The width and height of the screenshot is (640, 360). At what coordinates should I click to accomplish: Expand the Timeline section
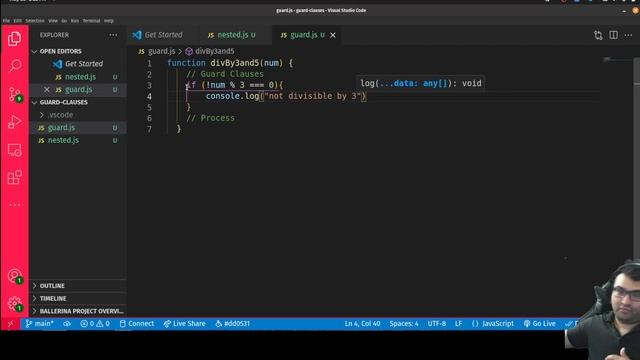(x=53, y=298)
